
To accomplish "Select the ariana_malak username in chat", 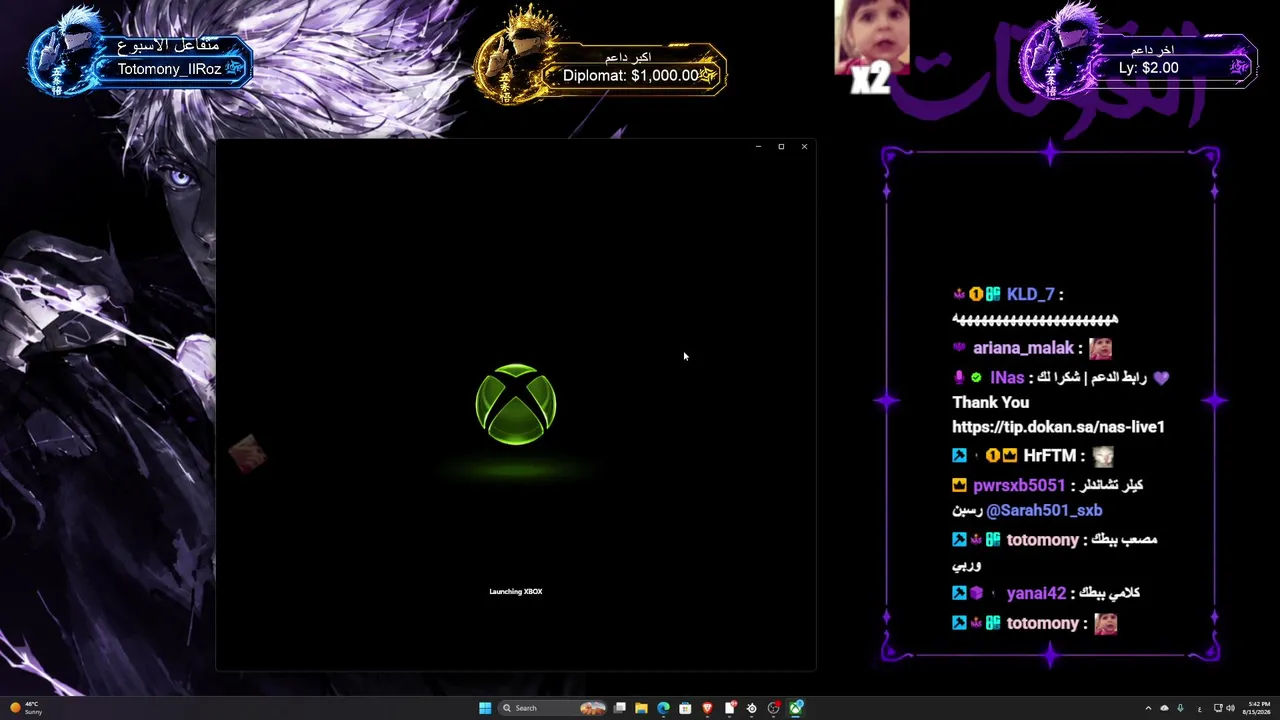I will [1023, 348].
